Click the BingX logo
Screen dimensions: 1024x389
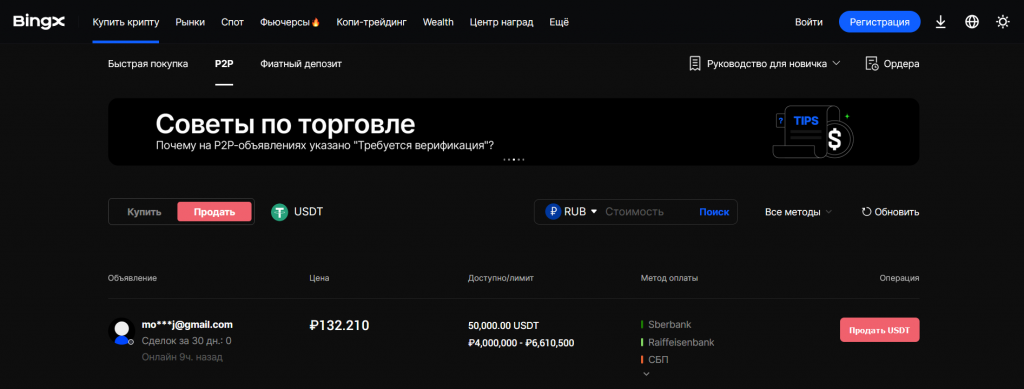39,22
